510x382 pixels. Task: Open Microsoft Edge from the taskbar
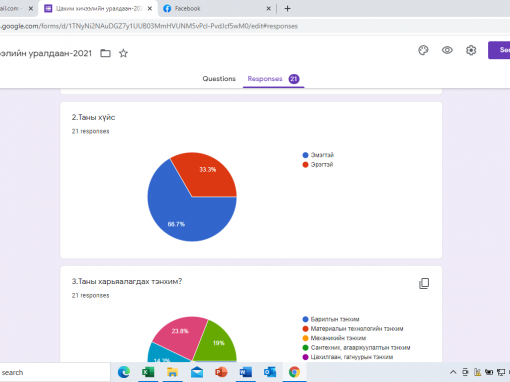pyautogui.click(x=124, y=372)
